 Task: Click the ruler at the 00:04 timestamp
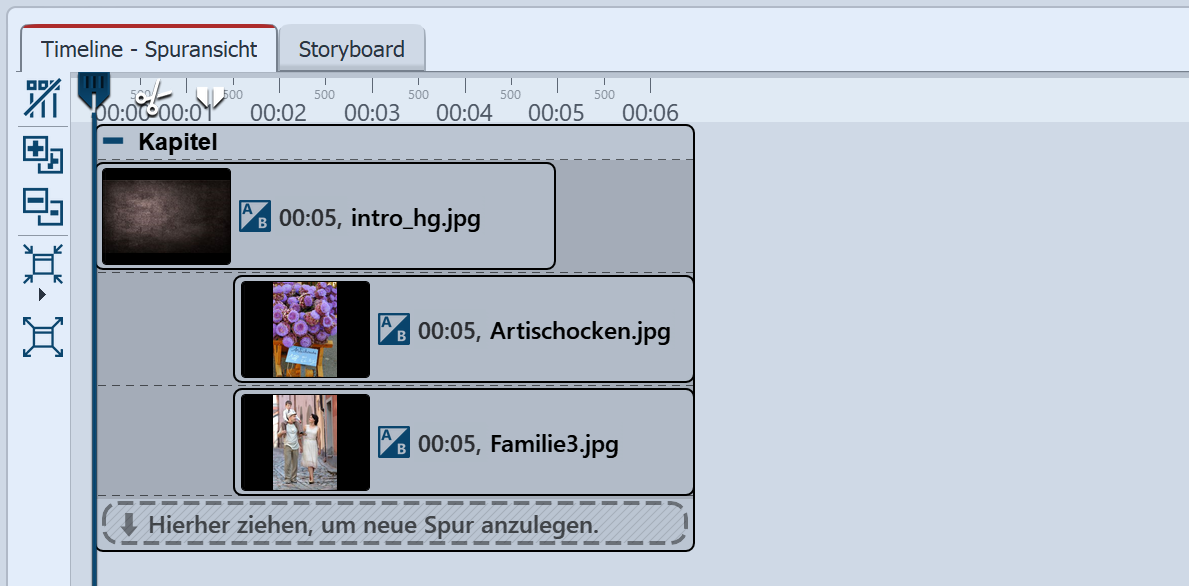(463, 113)
